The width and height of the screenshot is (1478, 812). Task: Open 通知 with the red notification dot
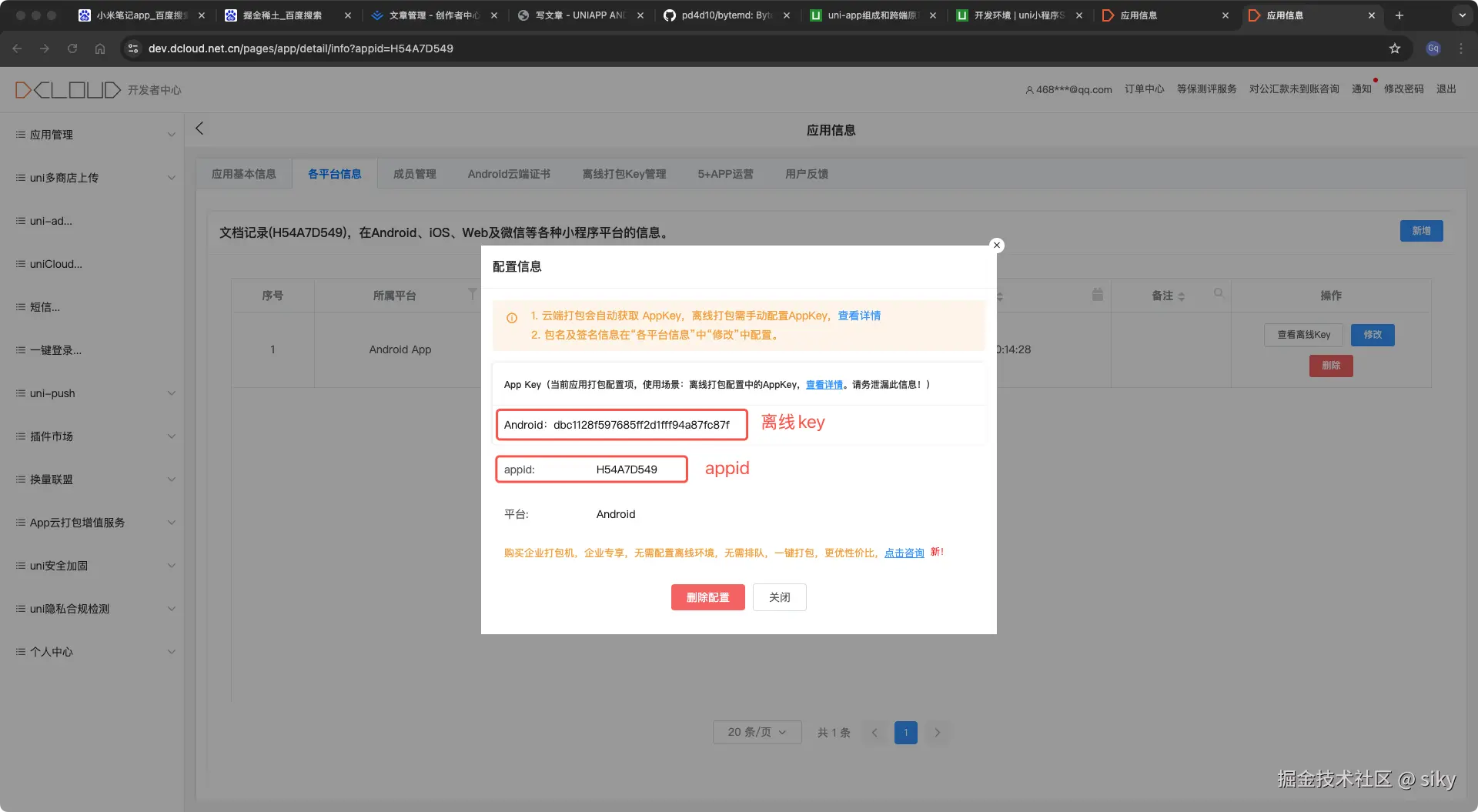coord(1362,88)
